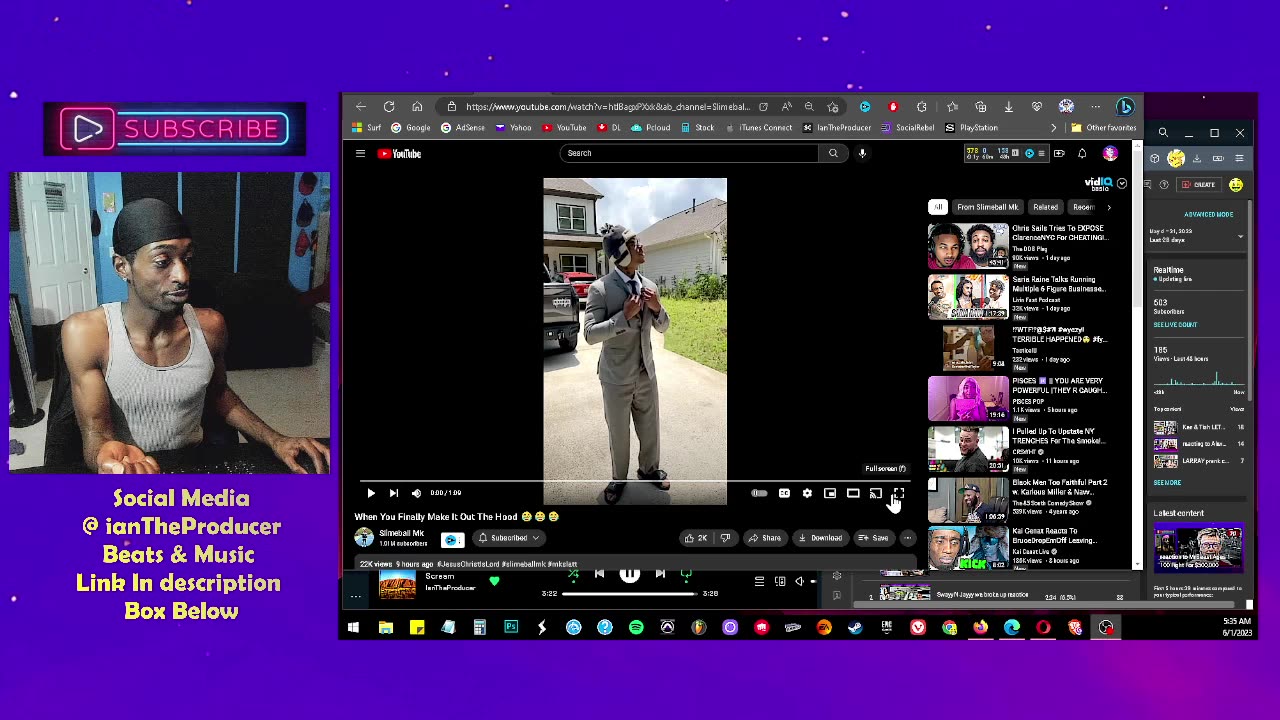Open SEE LIVE COUNT link in Studio panel
Image resolution: width=1280 pixels, height=720 pixels.
[x=1175, y=325]
